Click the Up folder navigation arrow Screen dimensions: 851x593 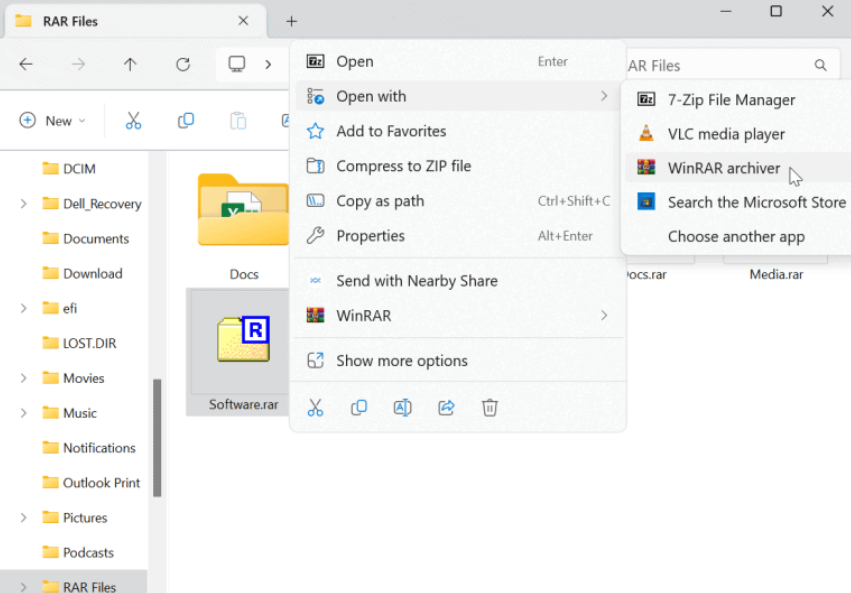(x=130, y=64)
